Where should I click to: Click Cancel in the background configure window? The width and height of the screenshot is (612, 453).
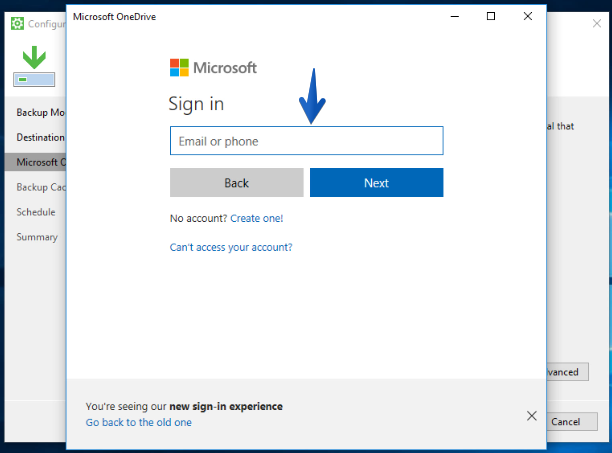(572, 422)
